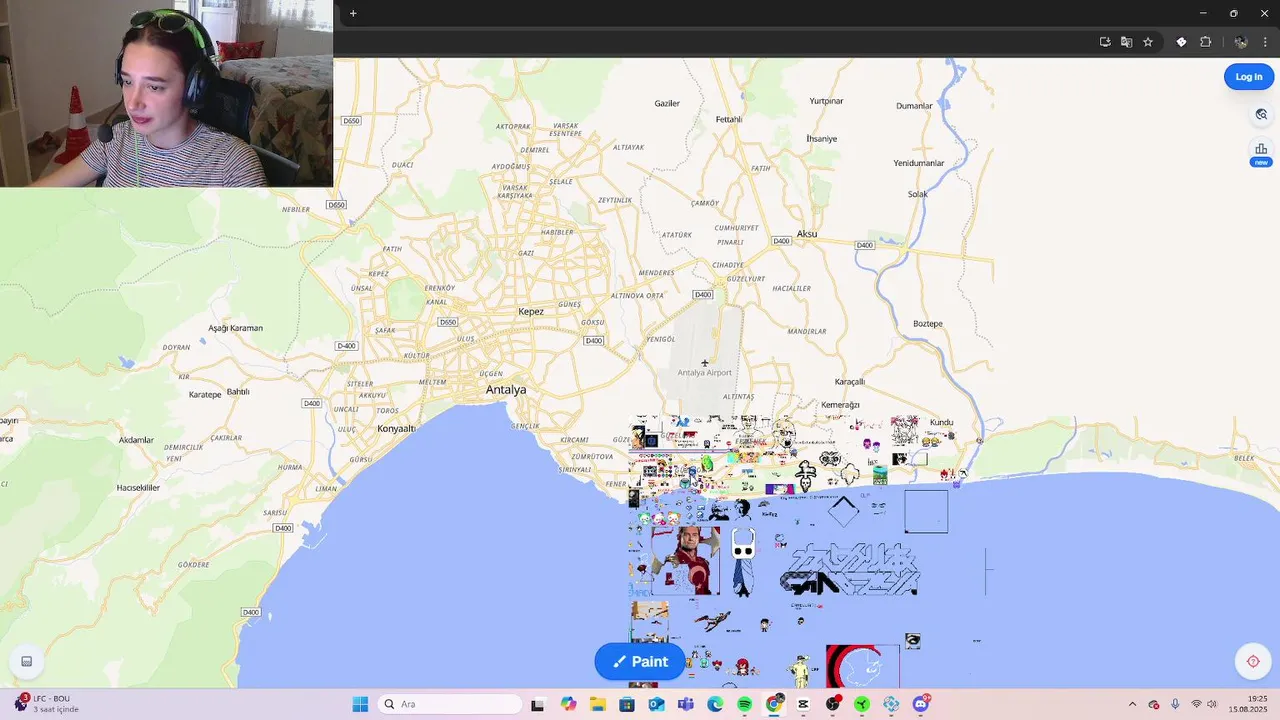Click the Boztepe label on map
Screen dimensions: 1280x720
coord(928,324)
